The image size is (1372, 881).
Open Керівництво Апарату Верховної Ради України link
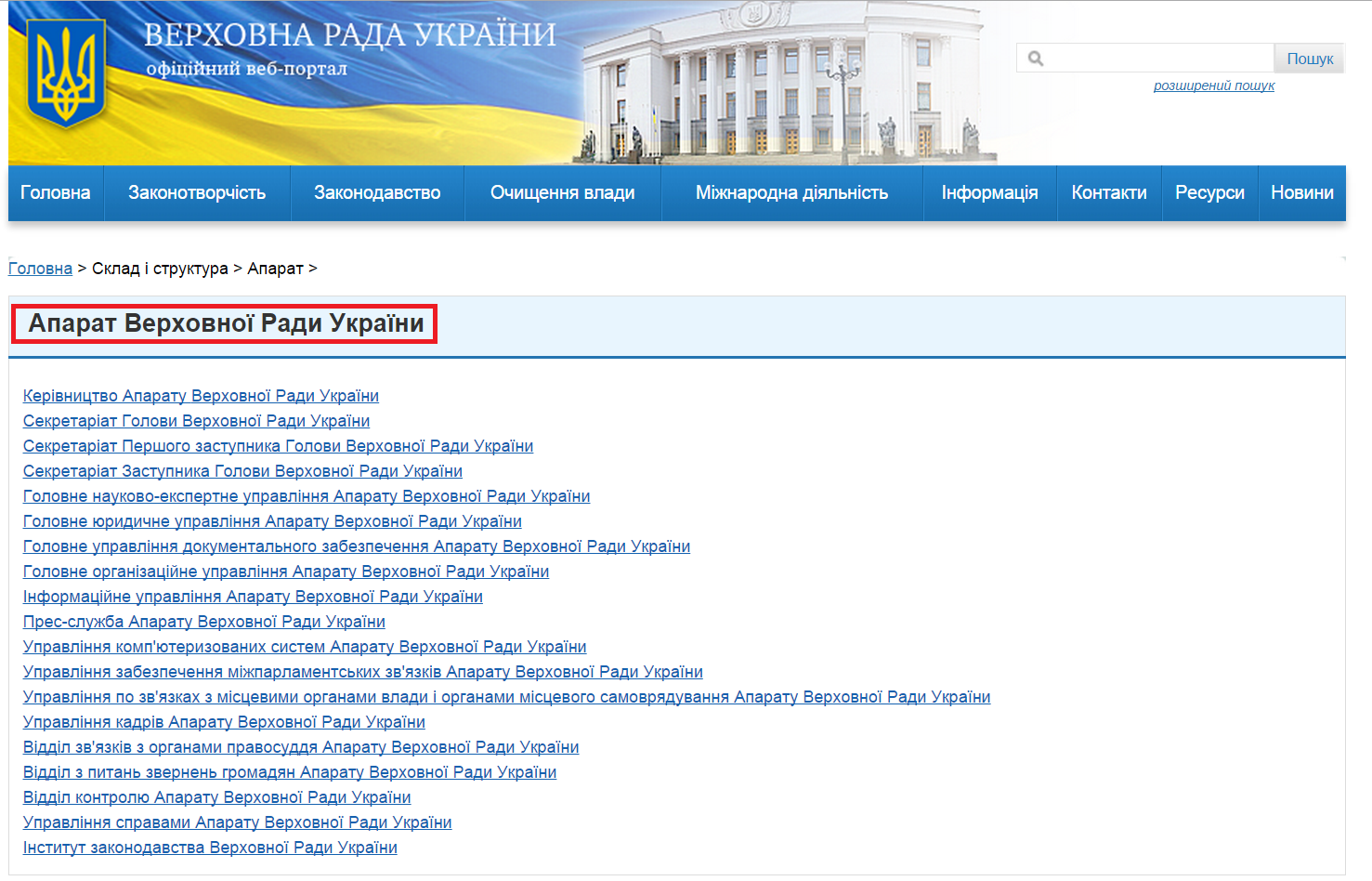click(x=201, y=396)
